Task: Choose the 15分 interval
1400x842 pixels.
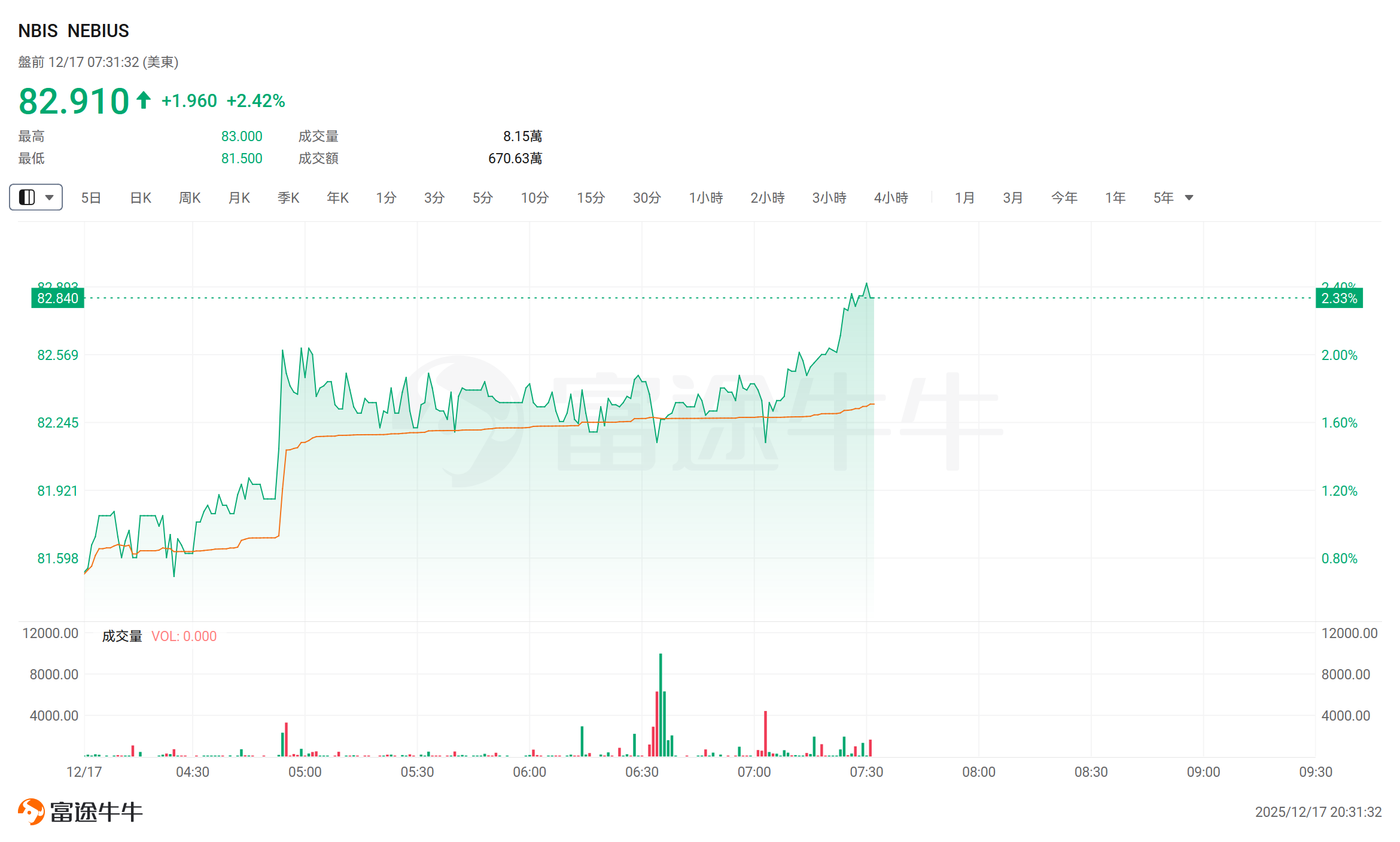Action: click(591, 198)
